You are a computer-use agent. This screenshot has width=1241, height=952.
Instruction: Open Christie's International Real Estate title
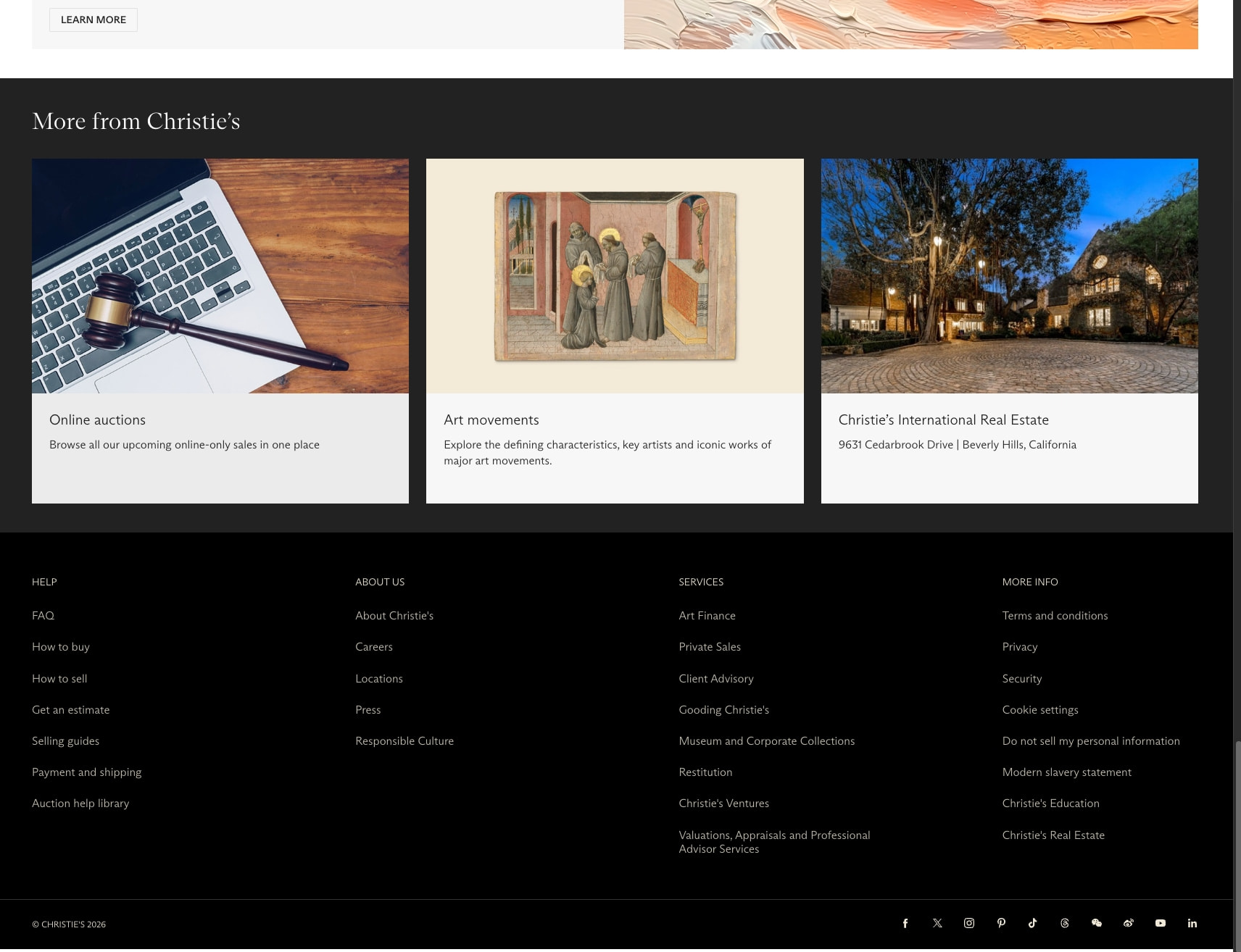click(943, 419)
